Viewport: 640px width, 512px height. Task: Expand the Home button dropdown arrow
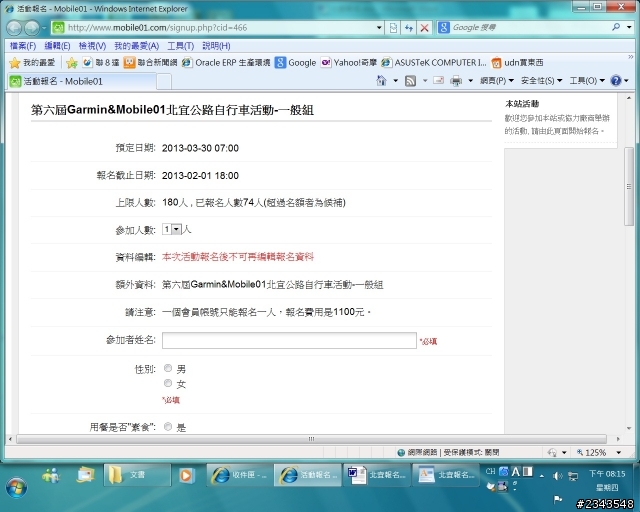coord(395,81)
